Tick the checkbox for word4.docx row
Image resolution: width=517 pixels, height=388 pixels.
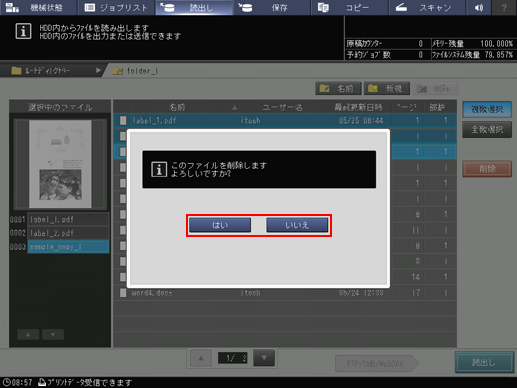tap(123, 293)
